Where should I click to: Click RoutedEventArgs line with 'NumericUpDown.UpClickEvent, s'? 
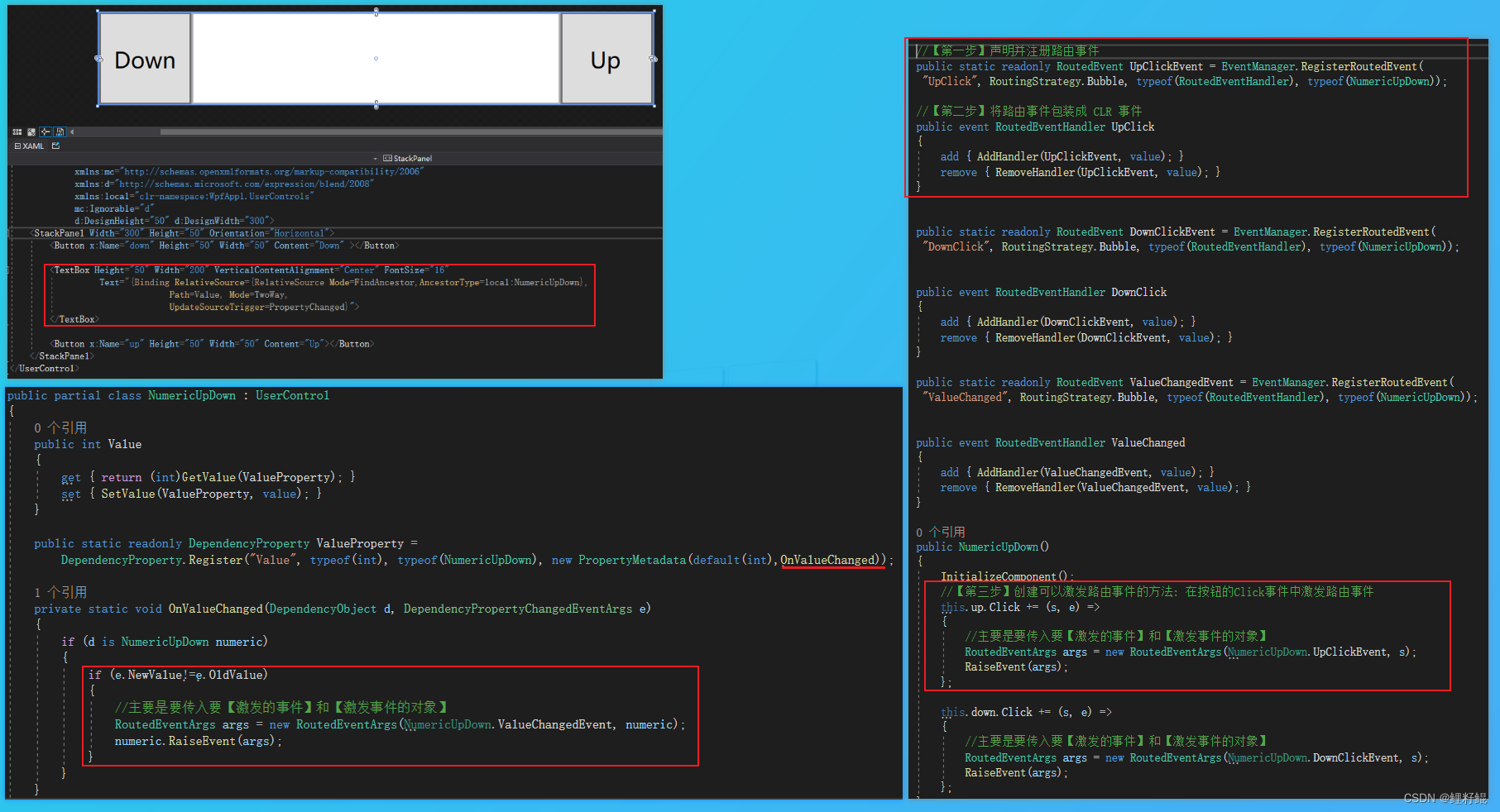(1190, 652)
